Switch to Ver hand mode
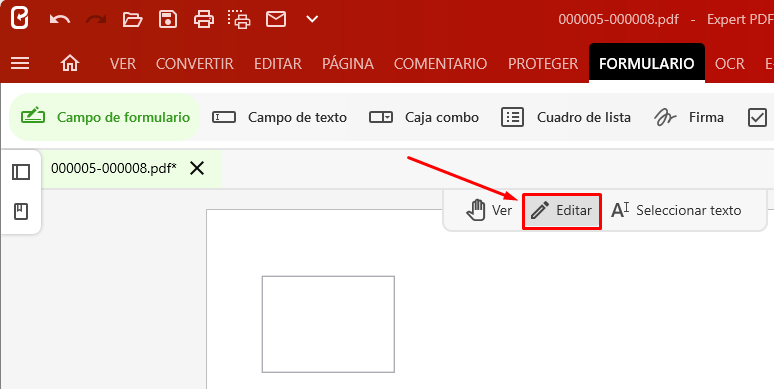774x389 pixels. coord(488,210)
